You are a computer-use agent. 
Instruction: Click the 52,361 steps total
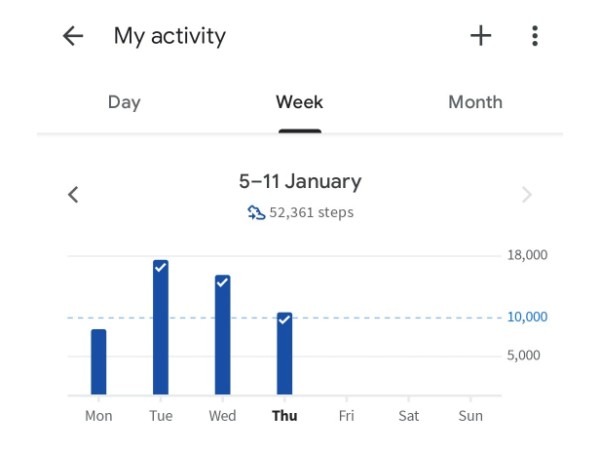tap(311, 212)
